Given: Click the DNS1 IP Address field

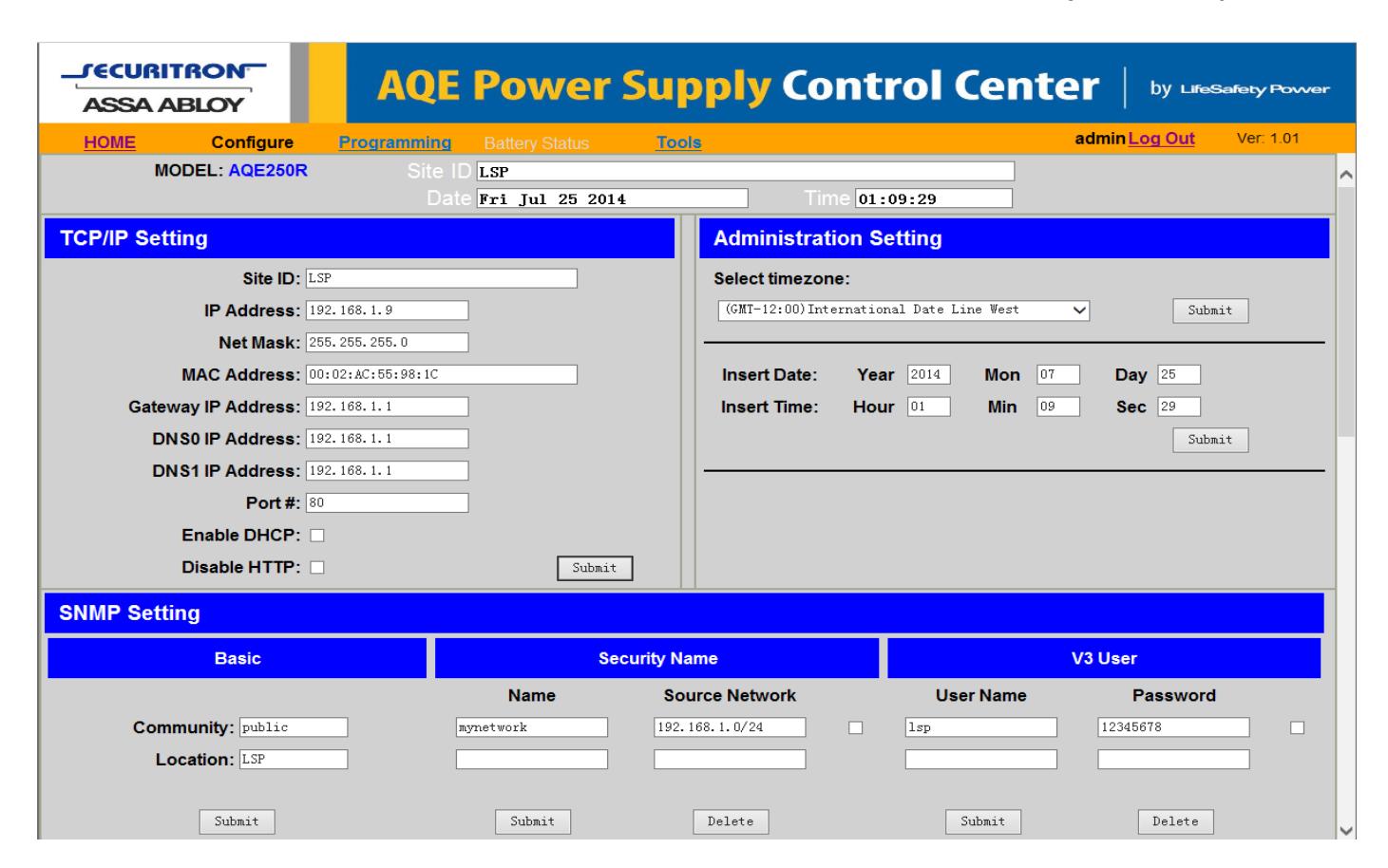Looking at the screenshot, I should pos(387,470).
